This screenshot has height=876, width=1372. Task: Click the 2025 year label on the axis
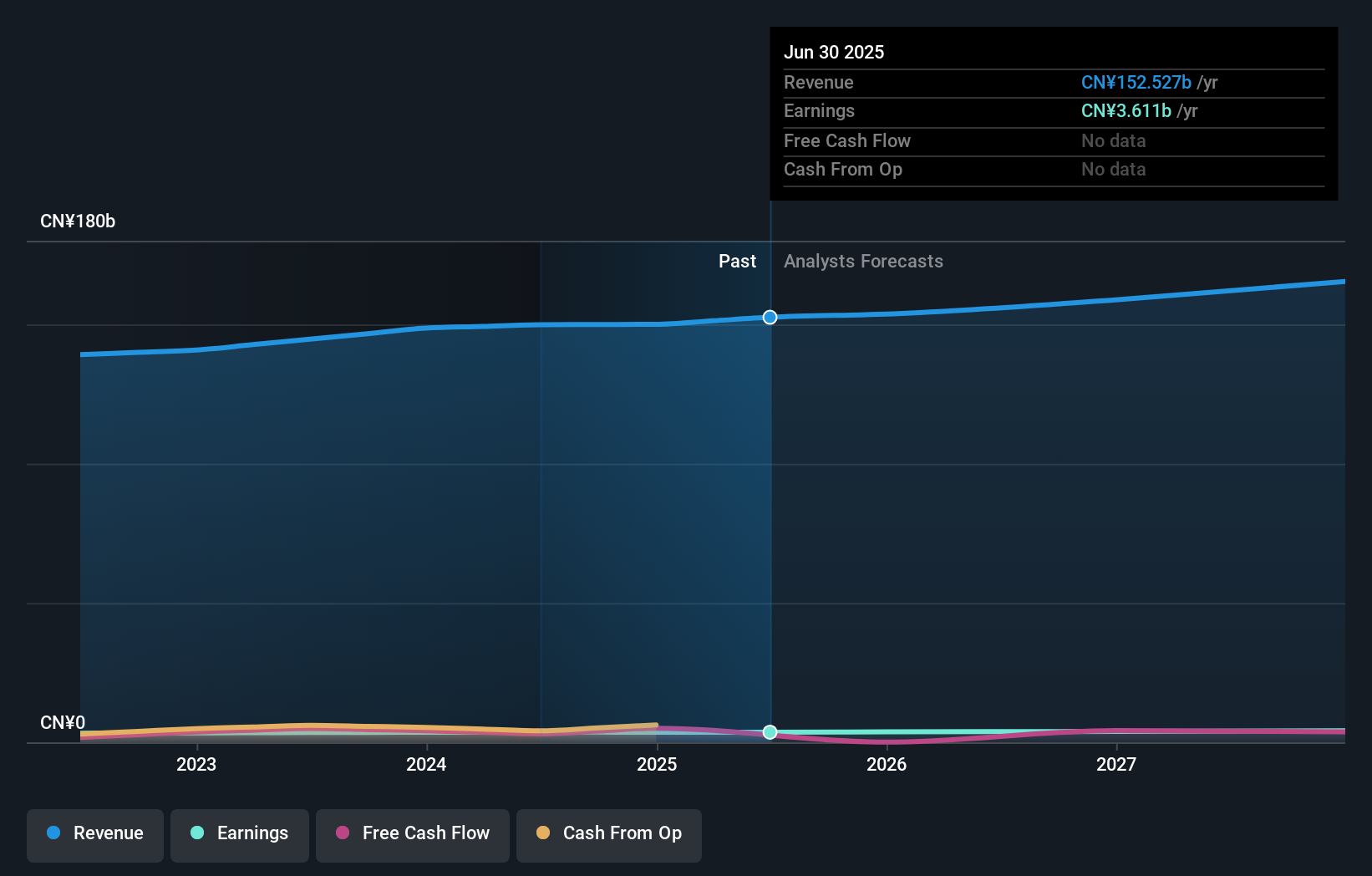pyautogui.click(x=657, y=763)
